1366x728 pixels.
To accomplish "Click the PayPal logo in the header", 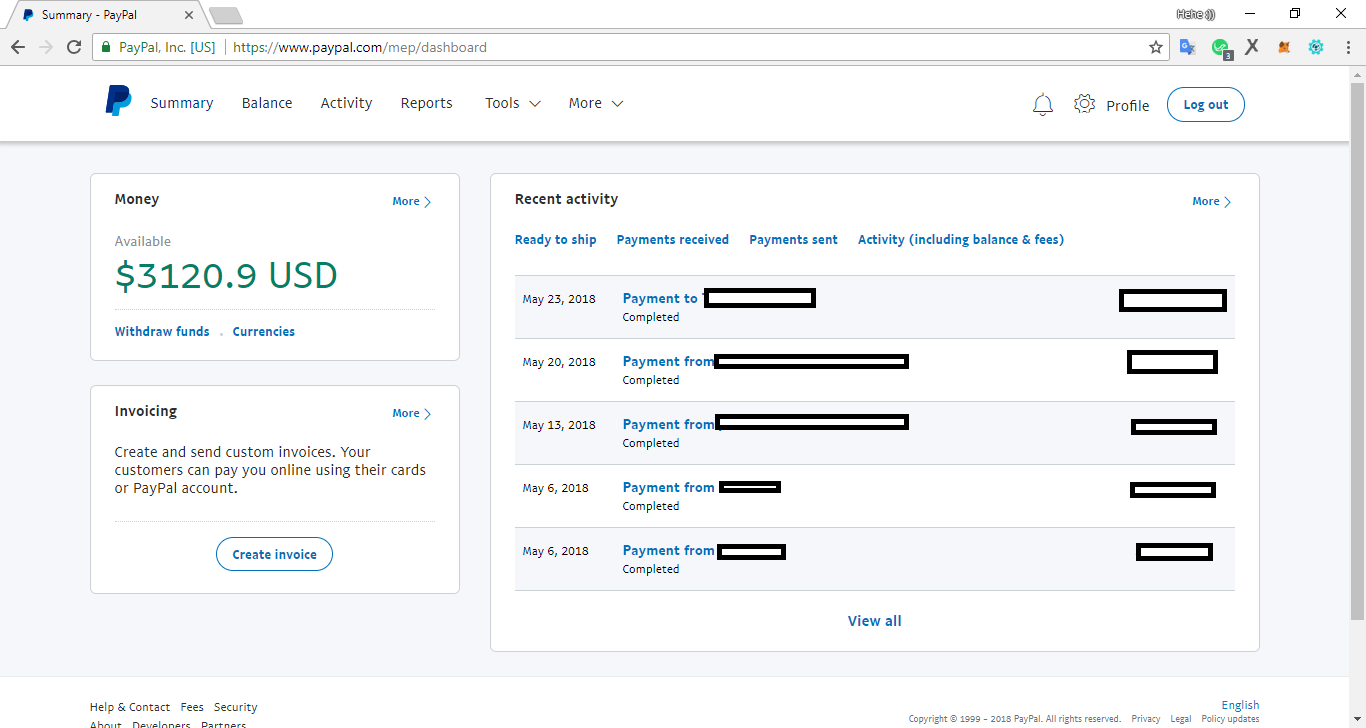I will (118, 101).
